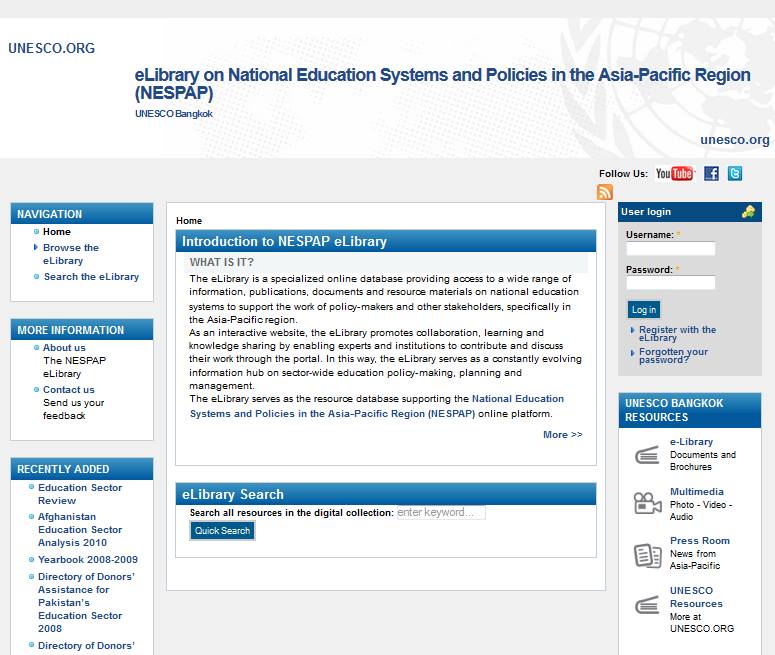Open Afghanistan Education Sector Analysis 2010
775x655 pixels.
pos(80,530)
